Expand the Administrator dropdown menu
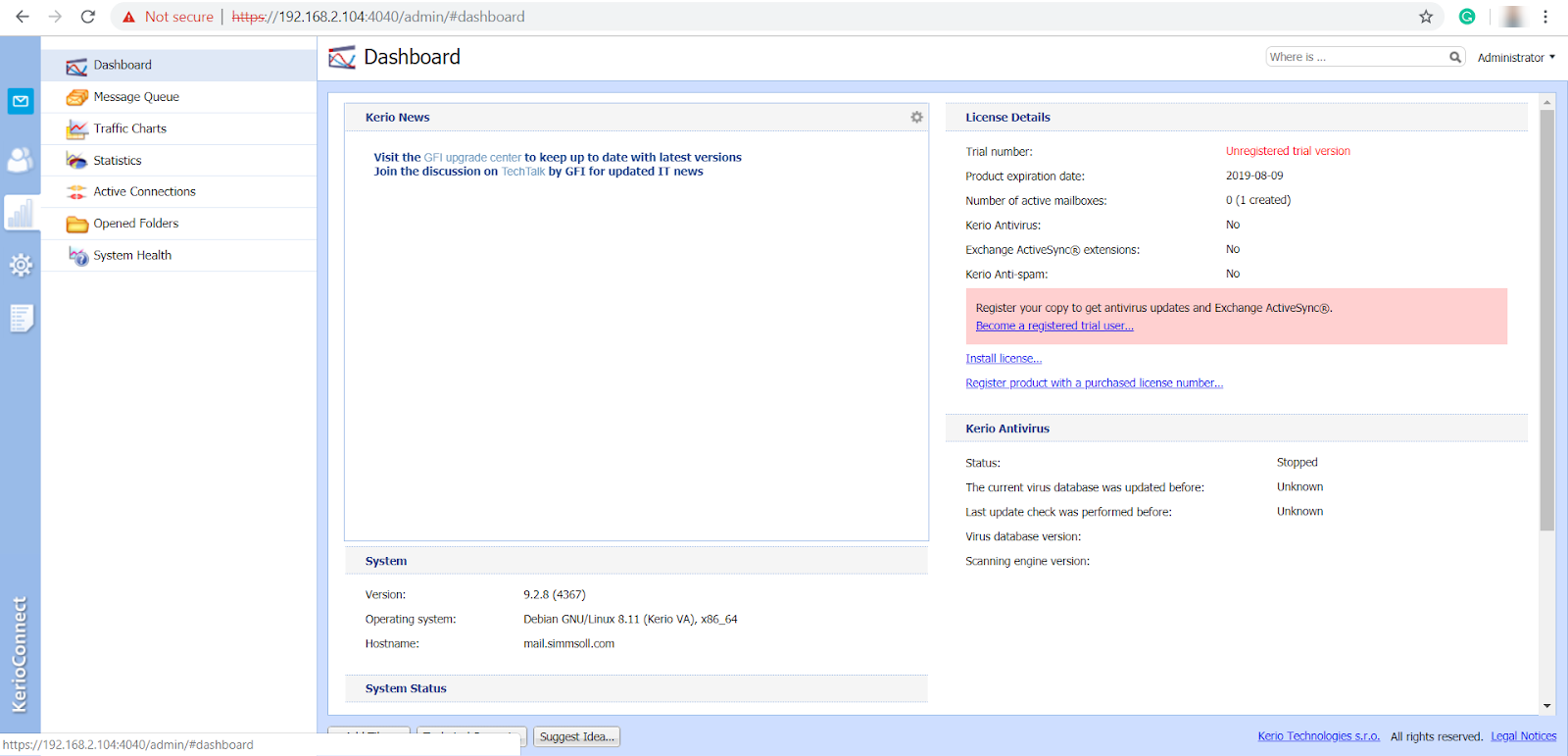The image size is (1568, 756). (1516, 58)
